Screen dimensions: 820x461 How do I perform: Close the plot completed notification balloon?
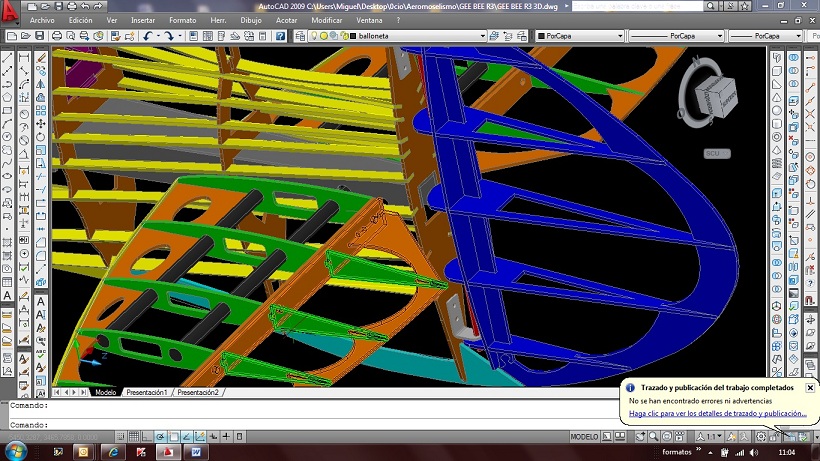(x=809, y=387)
